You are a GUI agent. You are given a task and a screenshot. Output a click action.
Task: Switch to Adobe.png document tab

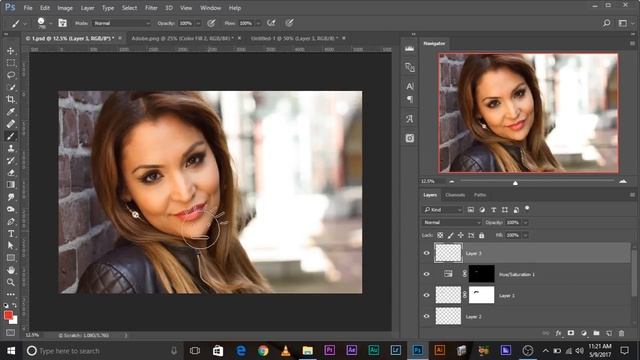click(182, 38)
